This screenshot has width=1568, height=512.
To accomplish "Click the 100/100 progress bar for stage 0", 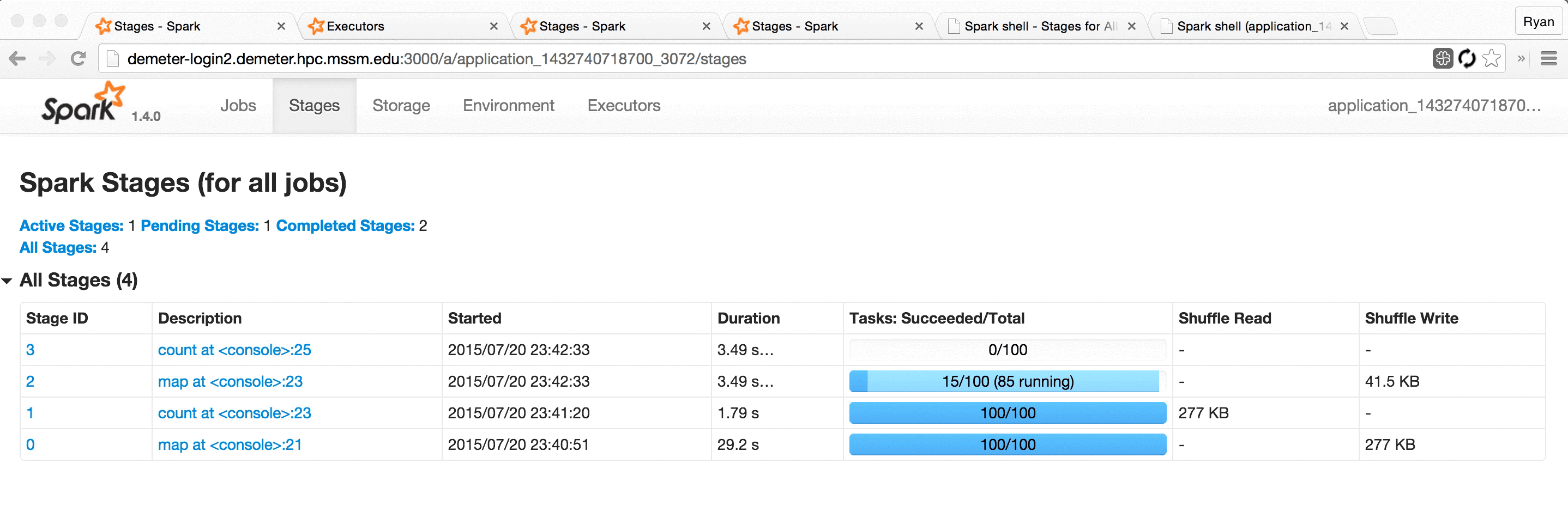I will 1008,444.
